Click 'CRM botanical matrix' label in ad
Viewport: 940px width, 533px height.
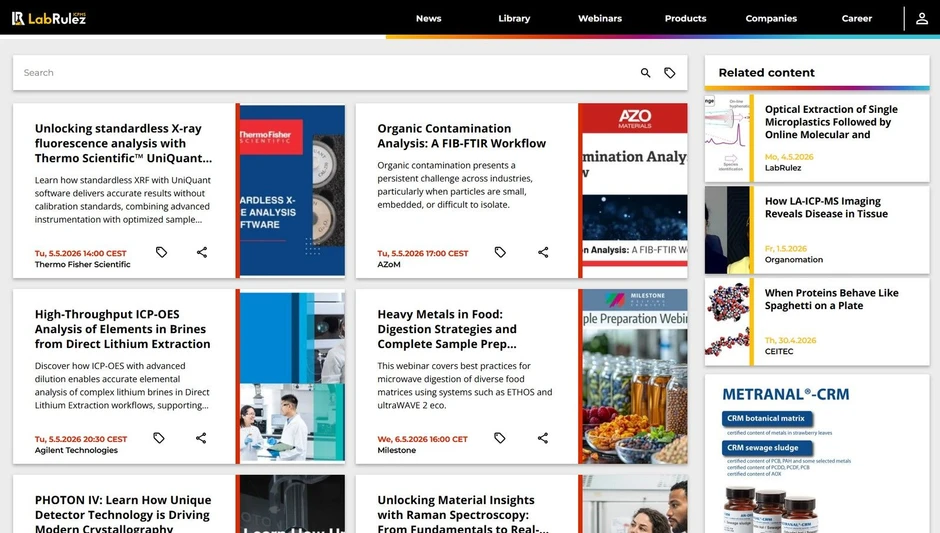pyautogui.click(x=767, y=418)
